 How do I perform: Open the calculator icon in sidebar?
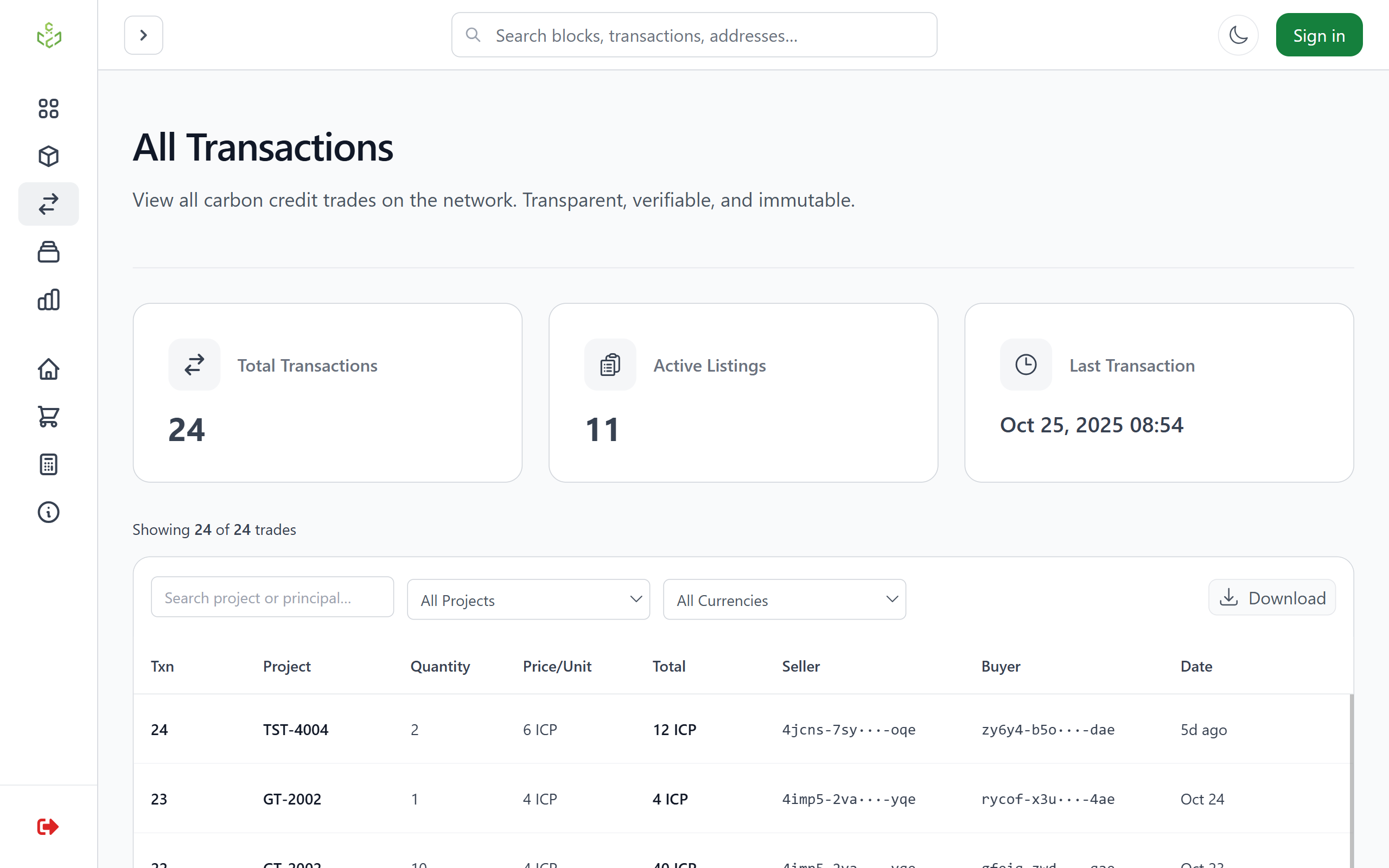pos(48,464)
